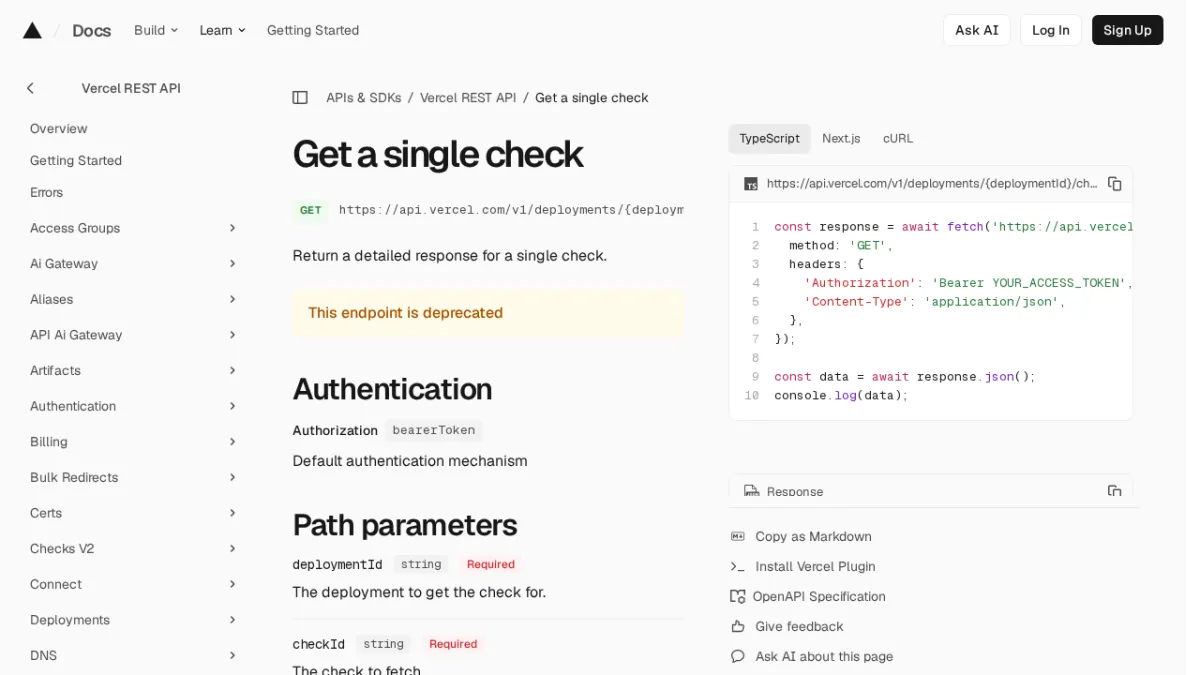Click the TypeScript file icon beside URL
Image resolution: width=1200 pixels, height=675 pixels.
coord(751,184)
